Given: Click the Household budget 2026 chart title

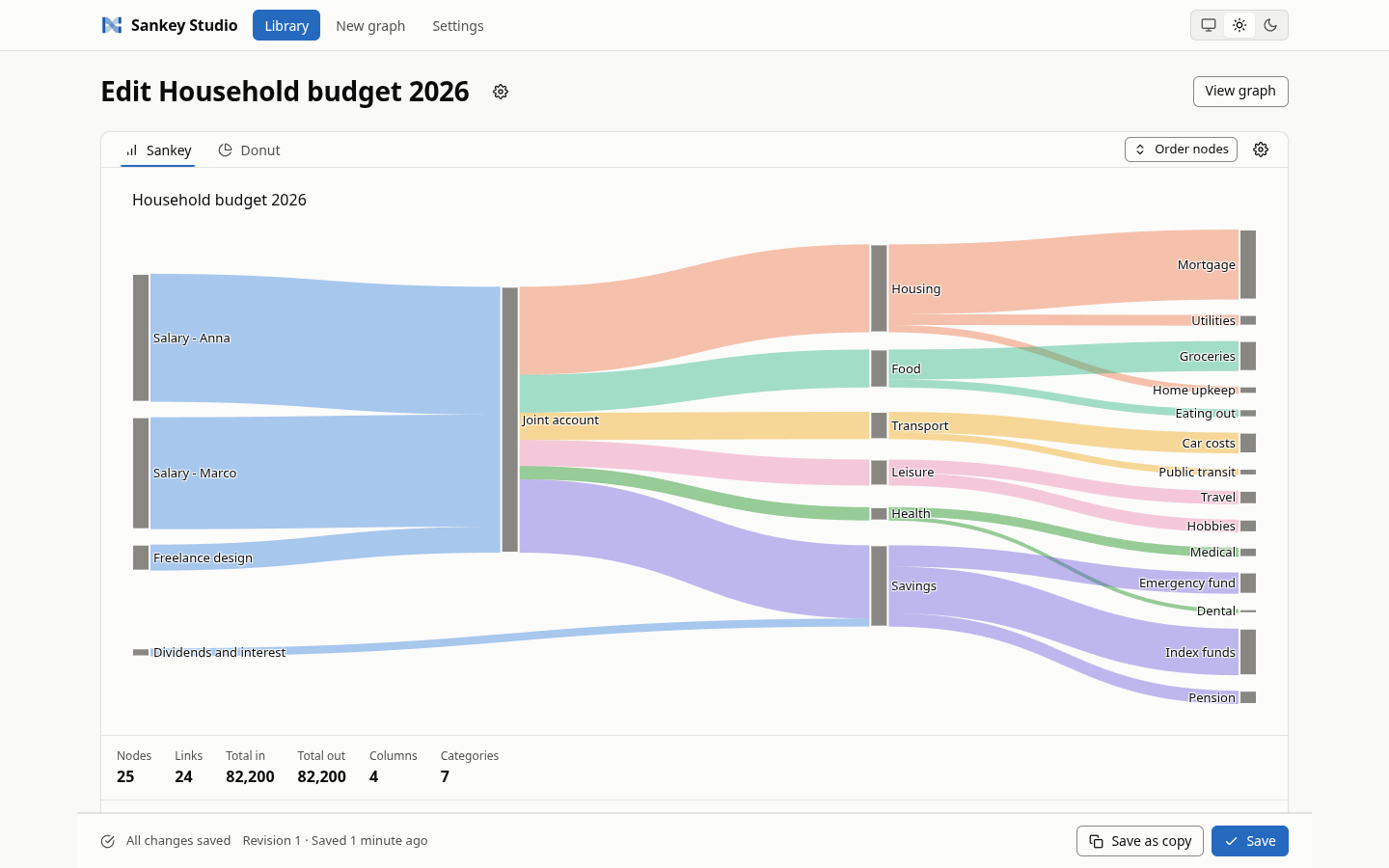Looking at the screenshot, I should tap(219, 200).
